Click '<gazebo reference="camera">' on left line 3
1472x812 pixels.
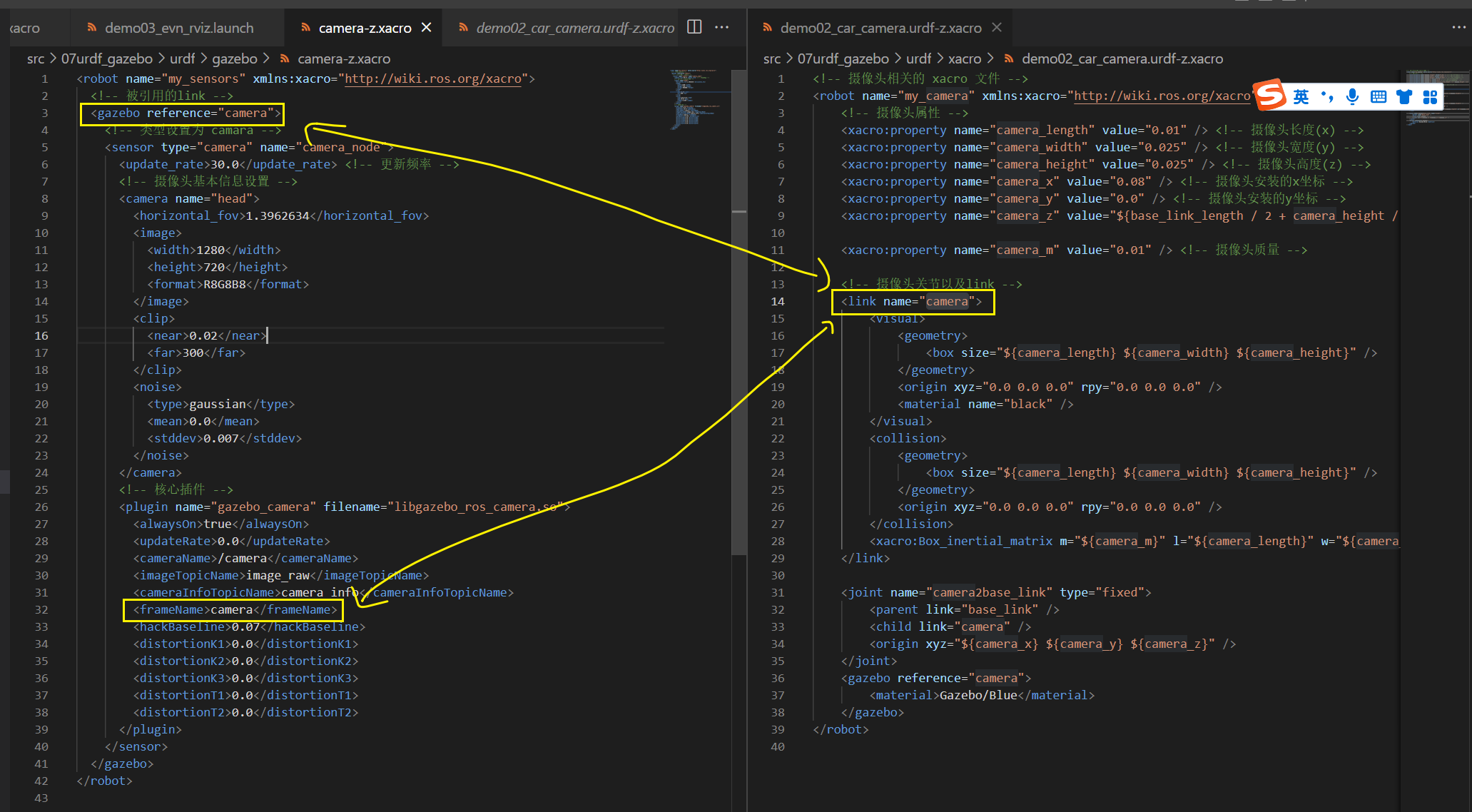click(x=186, y=113)
